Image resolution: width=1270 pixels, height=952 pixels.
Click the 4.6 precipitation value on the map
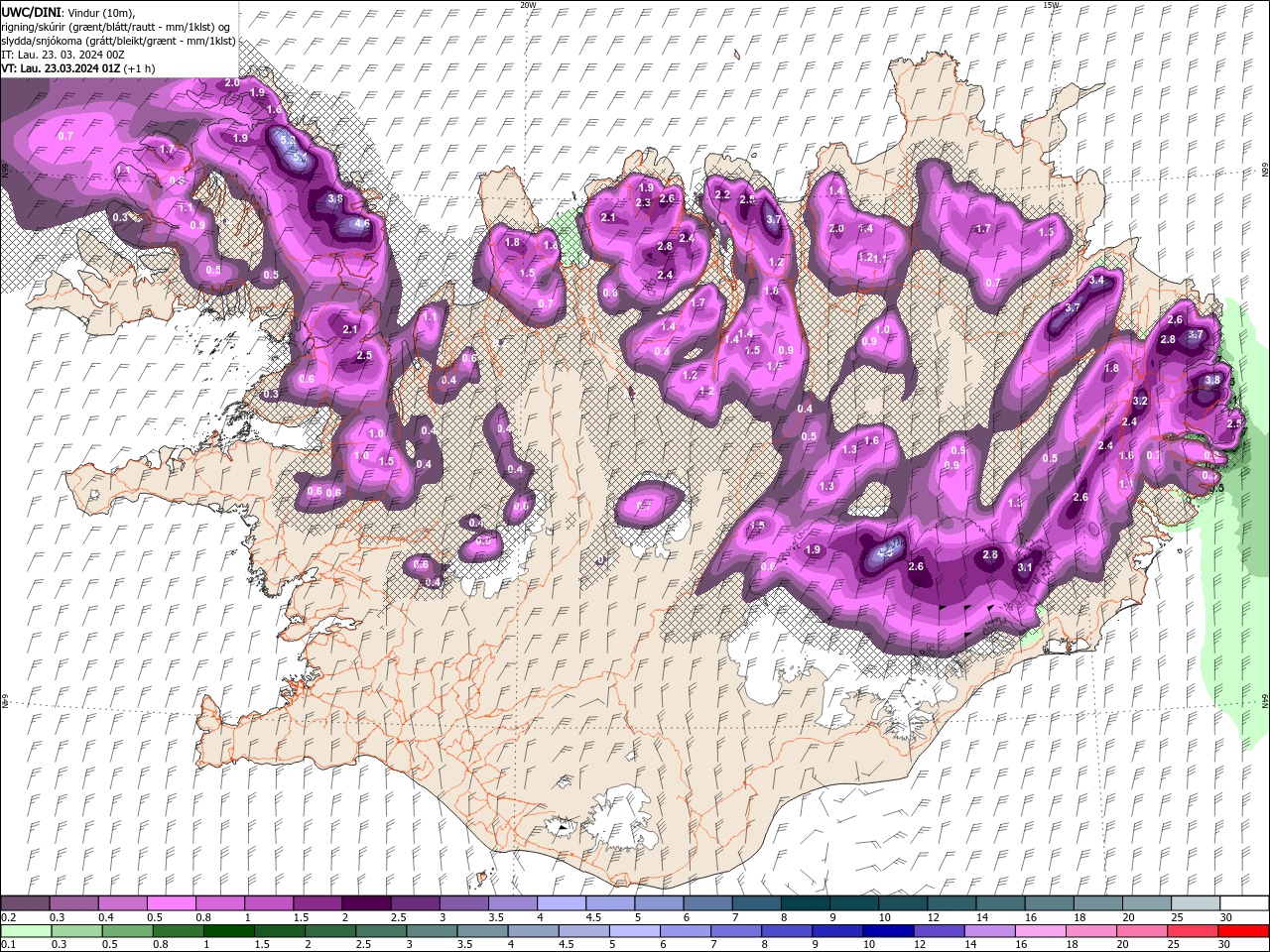pos(362,224)
